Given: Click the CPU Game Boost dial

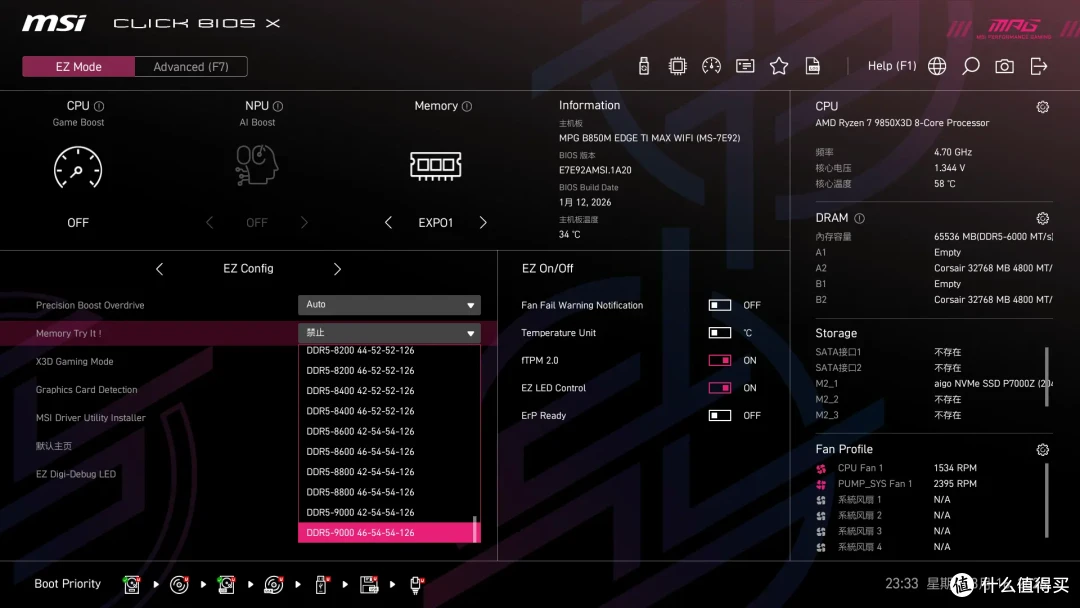Looking at the screenshot, I should pos(78,167).
